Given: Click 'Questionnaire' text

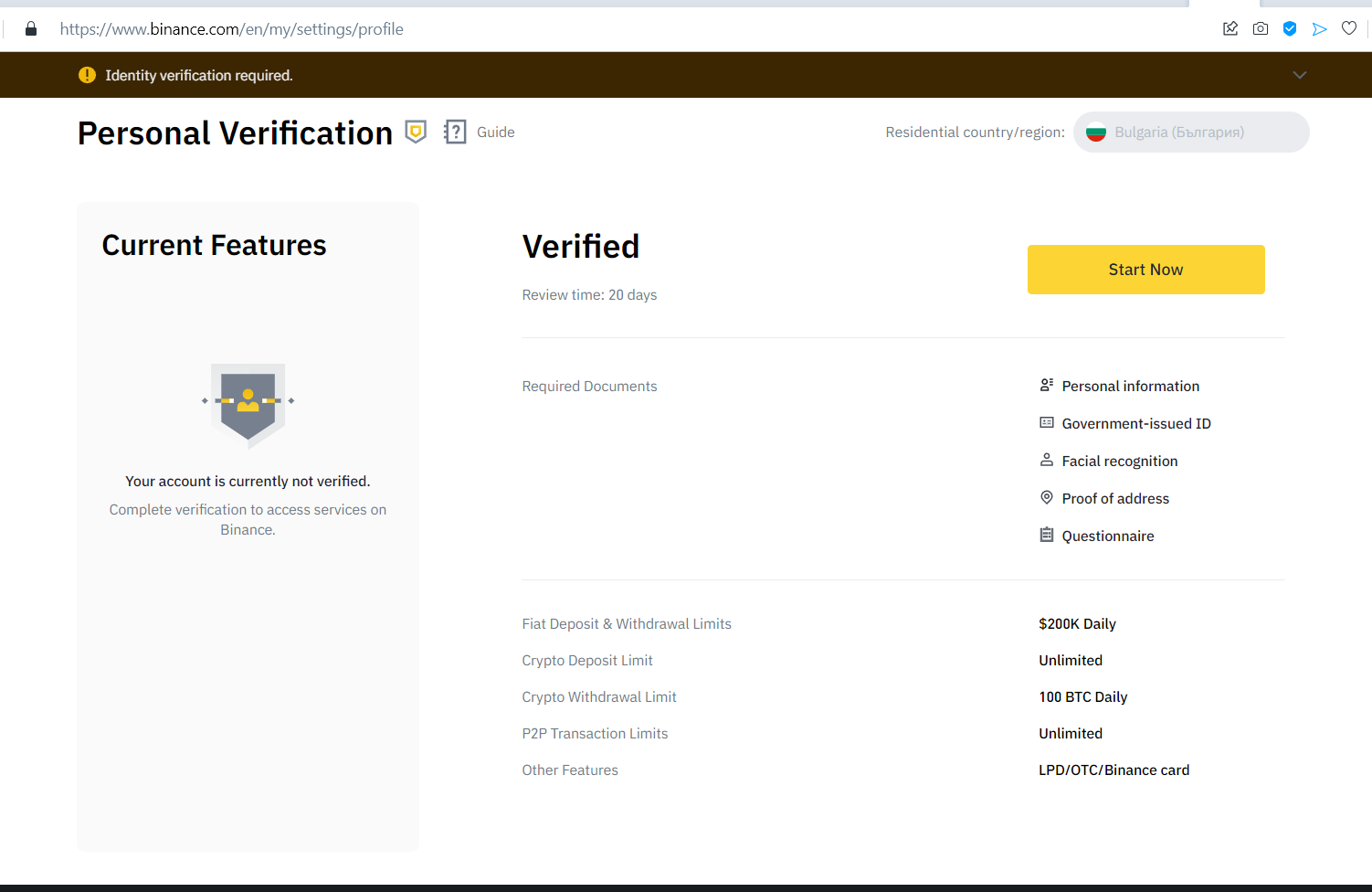Looking at the screenshot, I should (x=1108, y=536).
